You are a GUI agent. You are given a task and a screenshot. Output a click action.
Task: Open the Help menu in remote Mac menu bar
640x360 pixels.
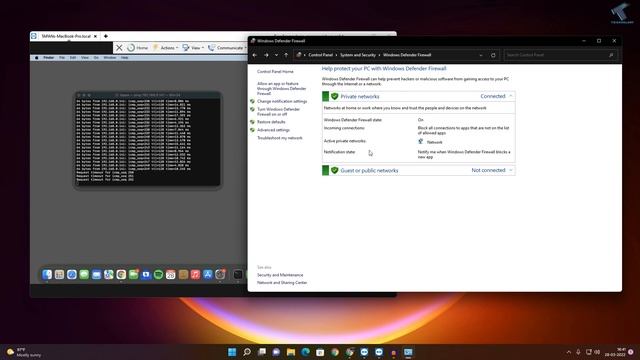coord(124,58)
